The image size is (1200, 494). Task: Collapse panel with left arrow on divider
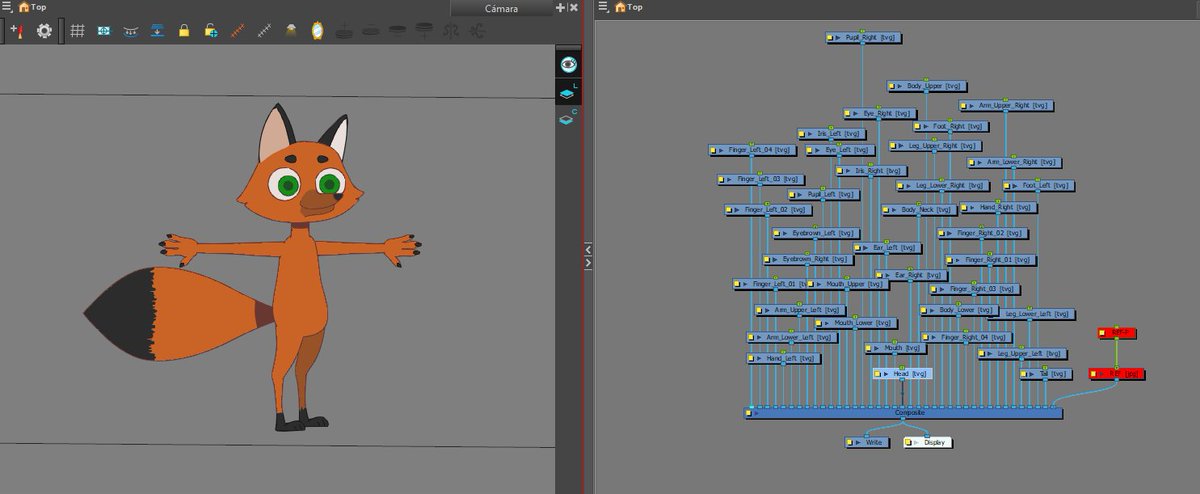pos(588,248)
